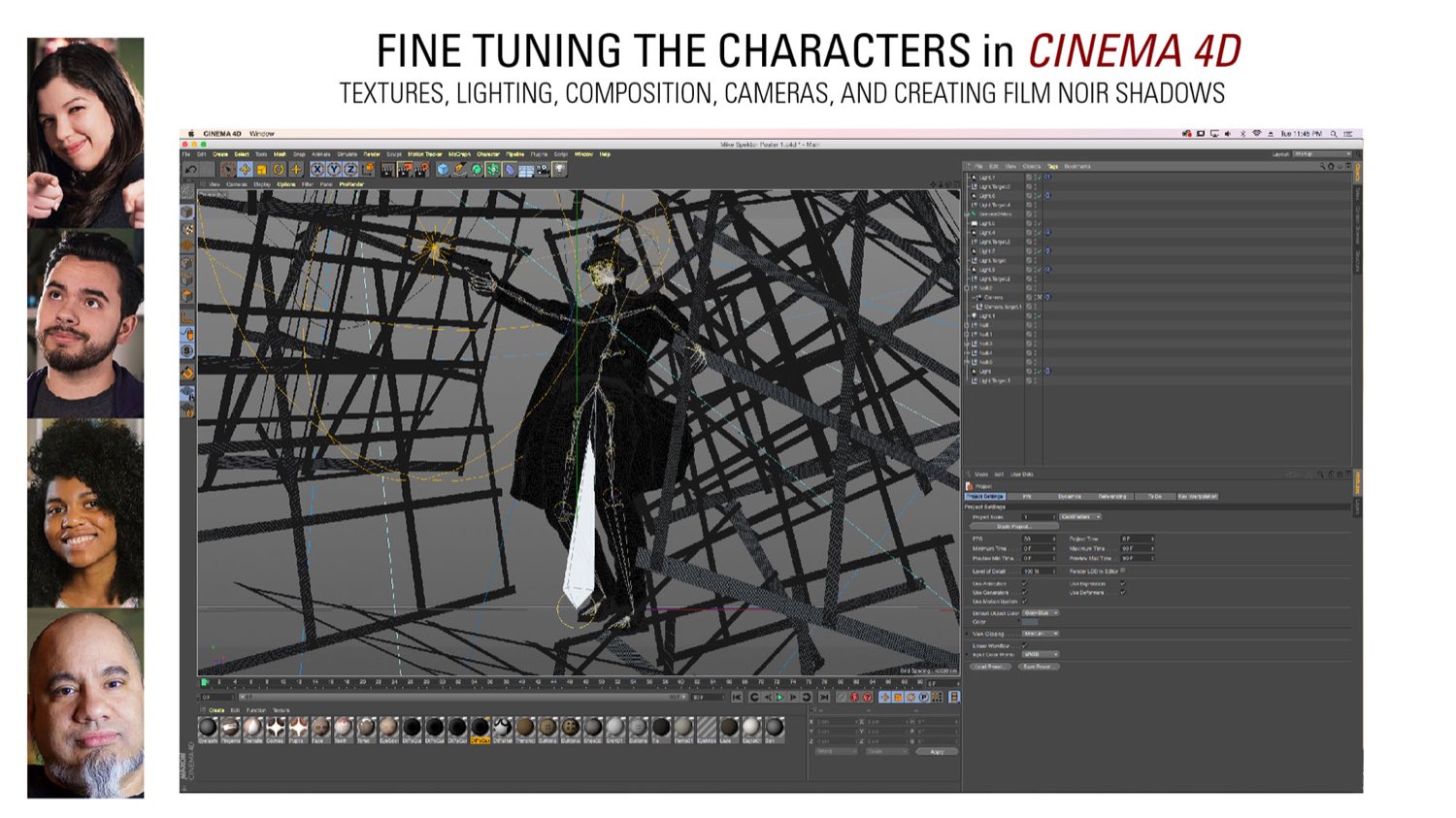Choose the Scale tool in the toolbar
This screenshot has width=1456, height=818.
261,170
